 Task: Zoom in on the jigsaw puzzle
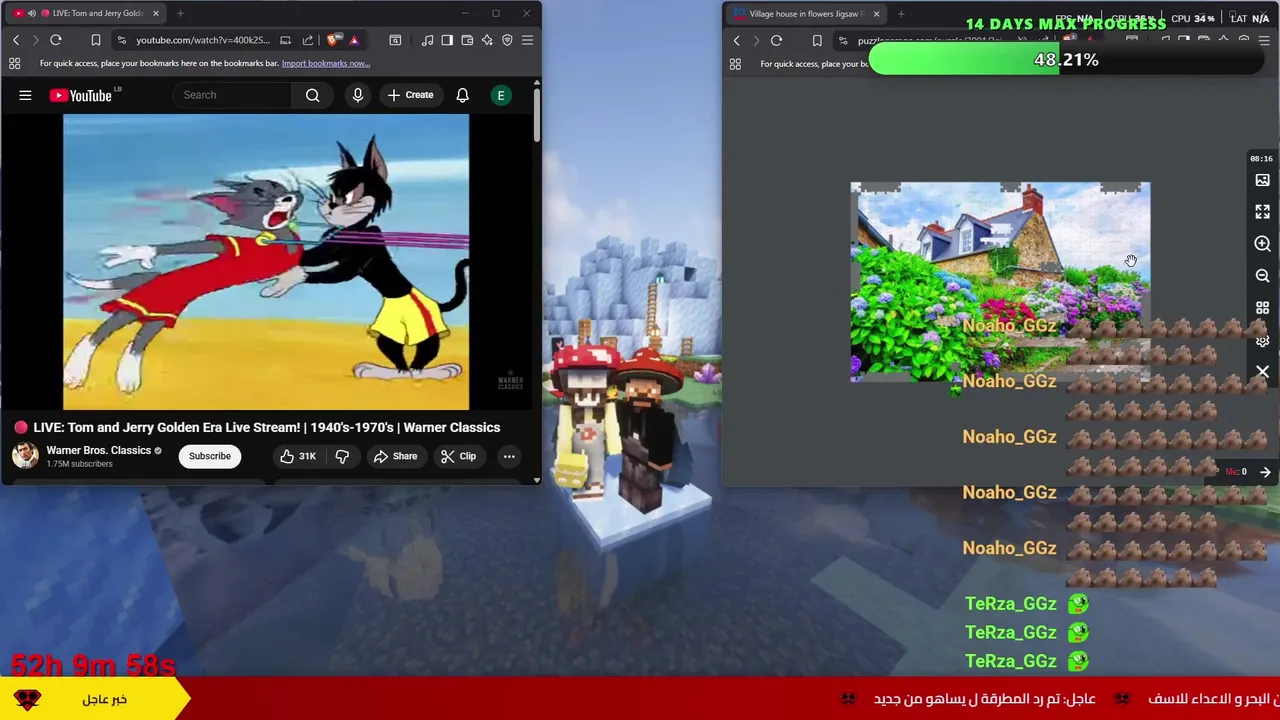[1262, 244]
